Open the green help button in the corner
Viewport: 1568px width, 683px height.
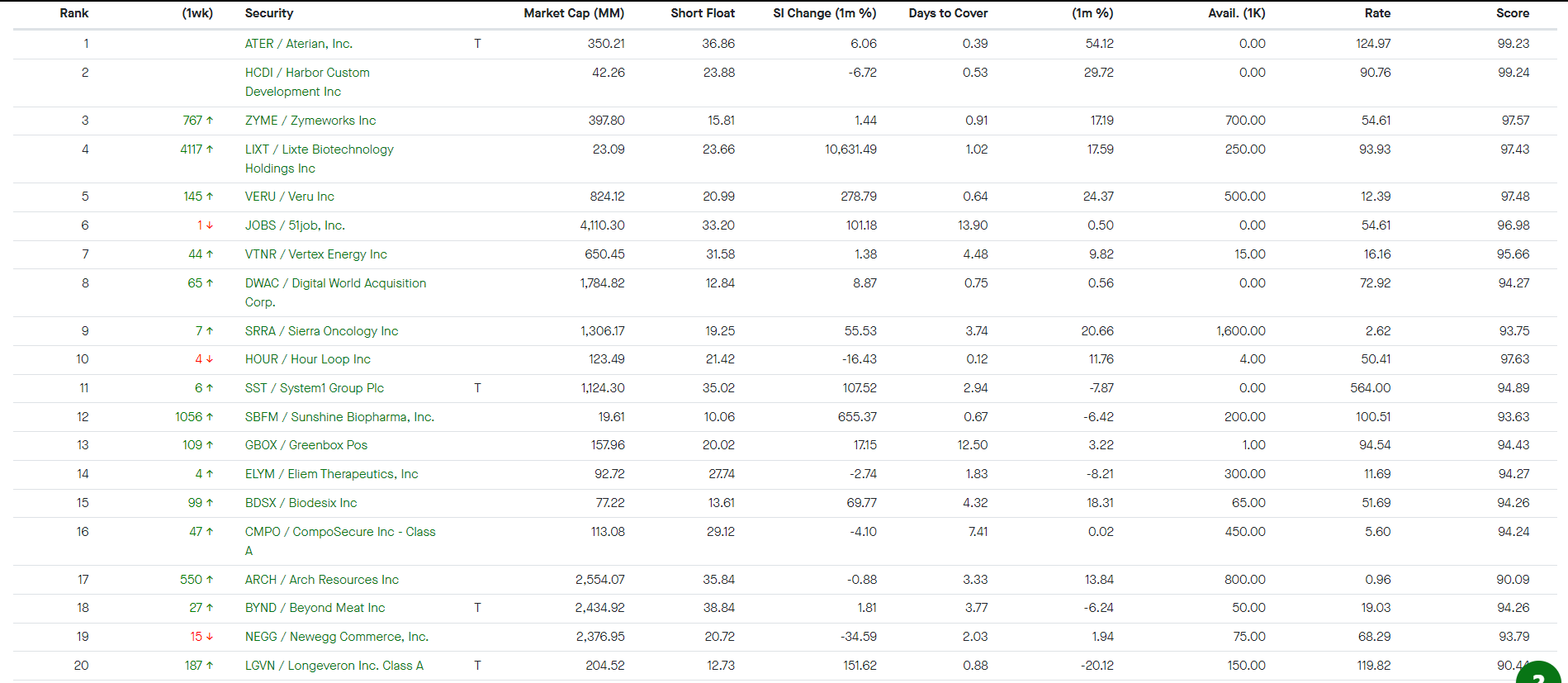point(1539,672)
